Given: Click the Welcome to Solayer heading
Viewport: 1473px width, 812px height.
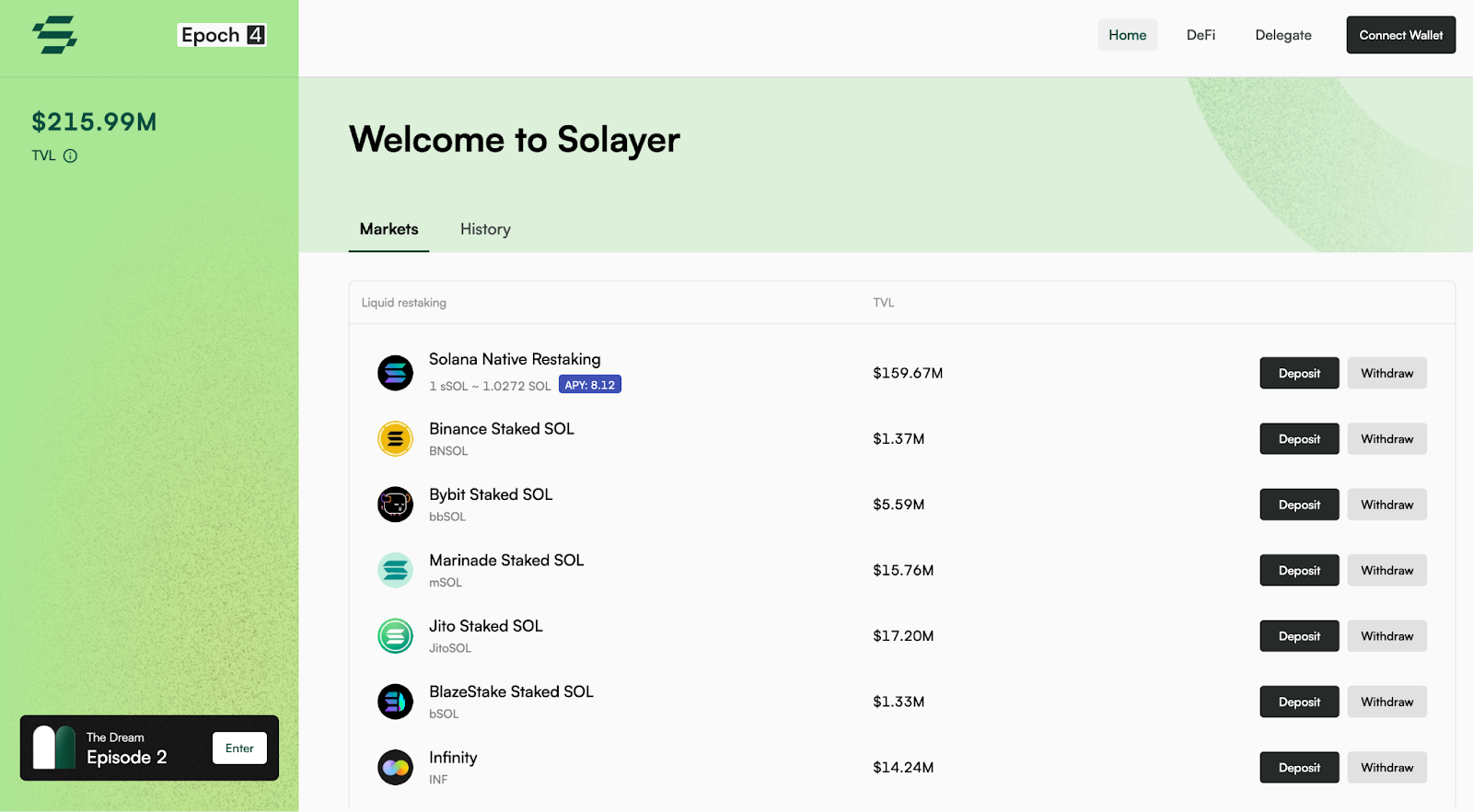Looking at the screenshot, I should pos(515,140).
